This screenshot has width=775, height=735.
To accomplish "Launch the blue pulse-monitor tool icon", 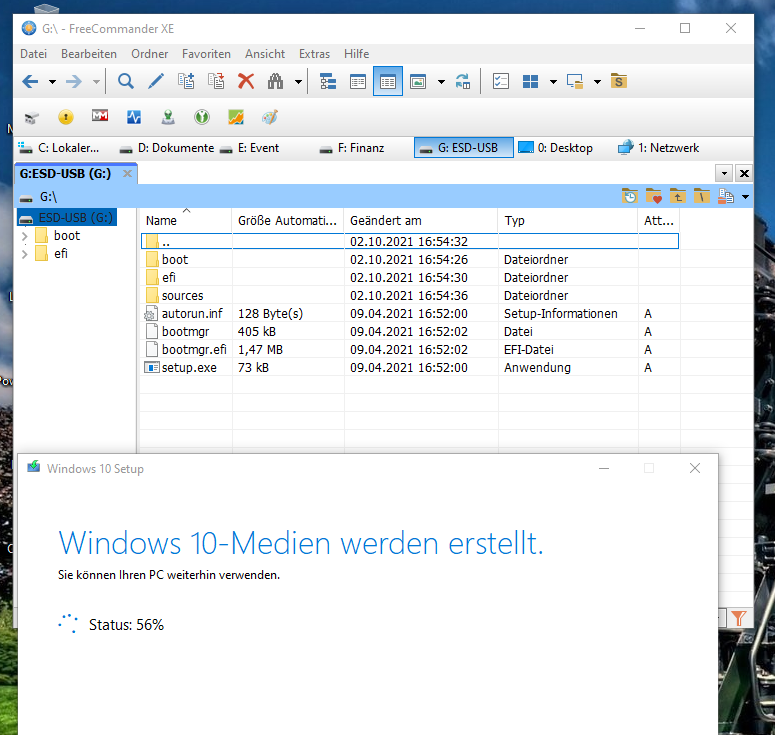I will click(x=134, y=117).
